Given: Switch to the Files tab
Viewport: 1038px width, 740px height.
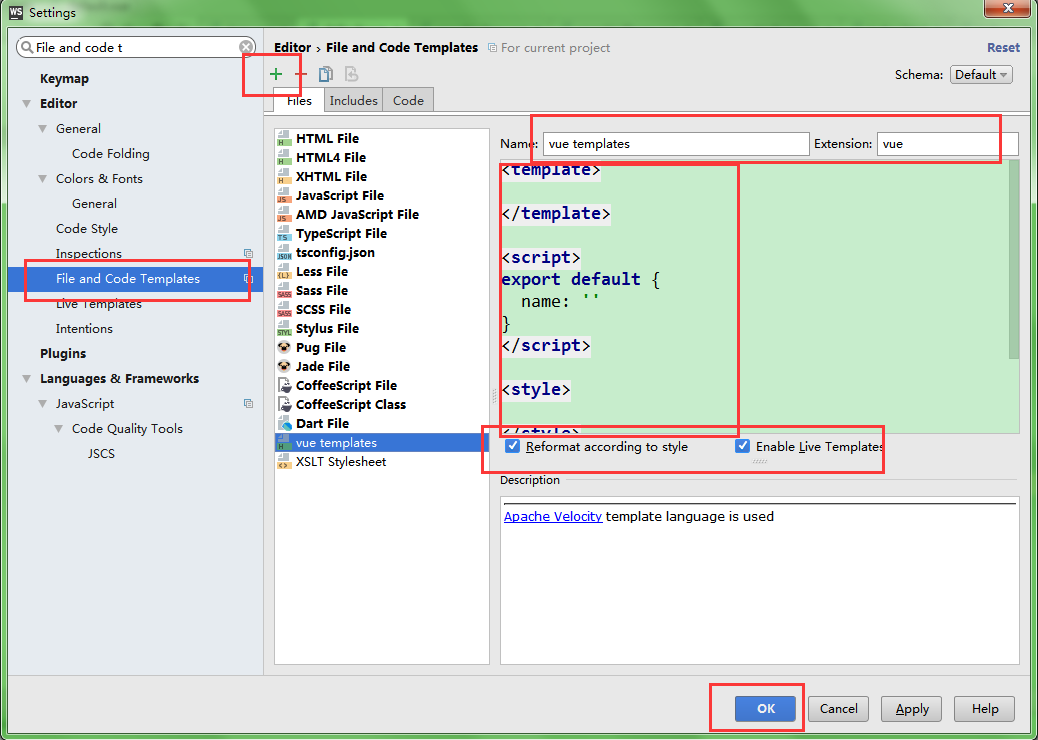Looking at the screenshot, I should (299, 101).
